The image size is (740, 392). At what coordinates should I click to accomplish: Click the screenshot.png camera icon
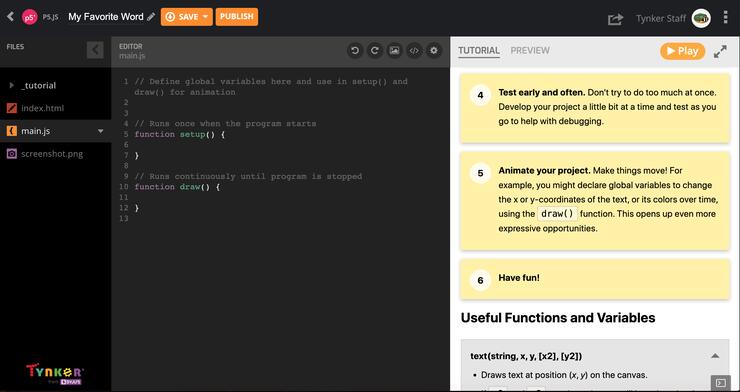(12, 154)
